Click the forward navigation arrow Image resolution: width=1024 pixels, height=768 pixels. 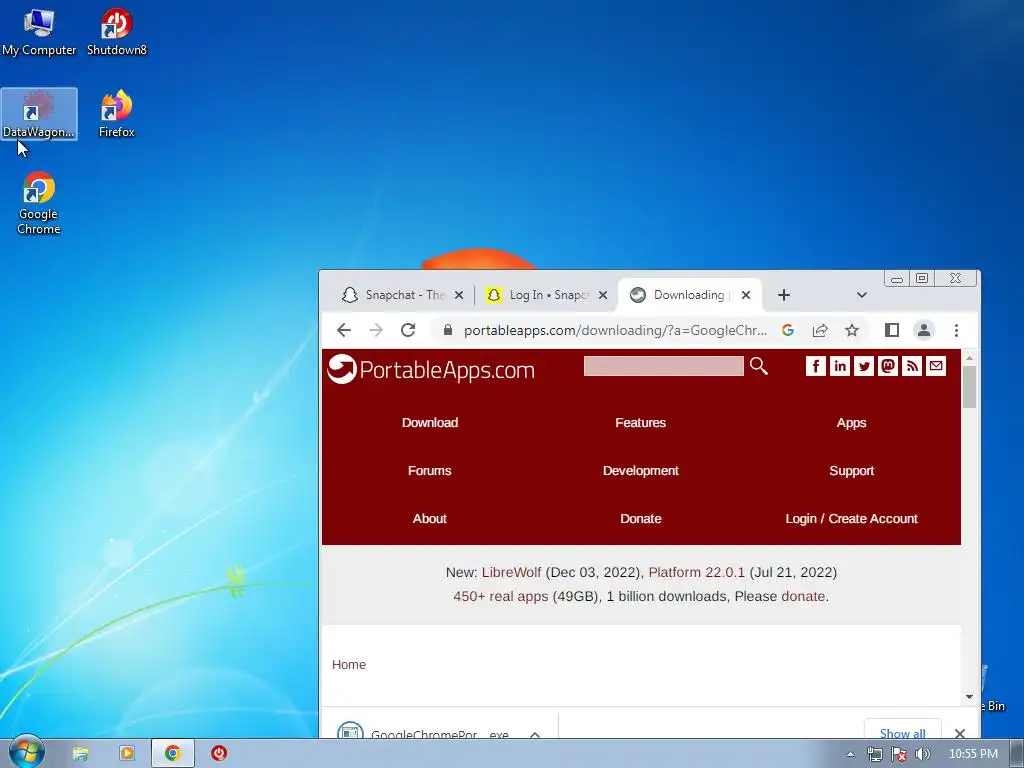376,330
